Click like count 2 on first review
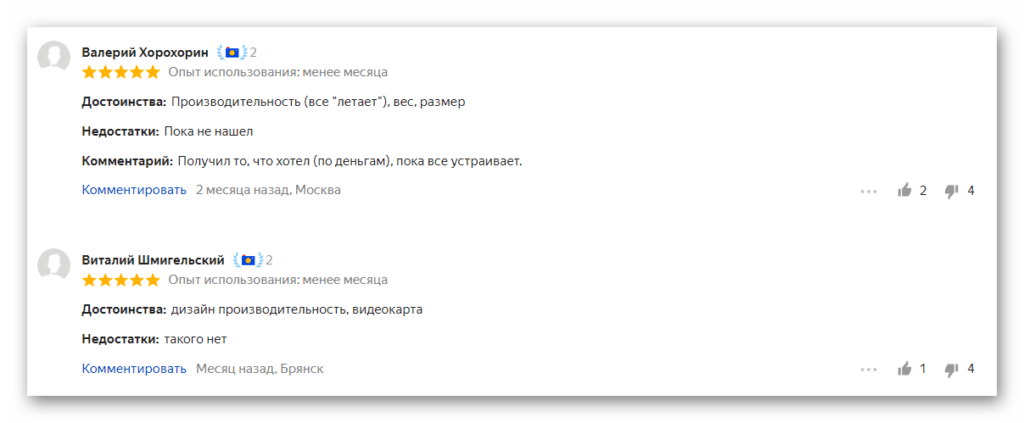 [x=923, y=191]
